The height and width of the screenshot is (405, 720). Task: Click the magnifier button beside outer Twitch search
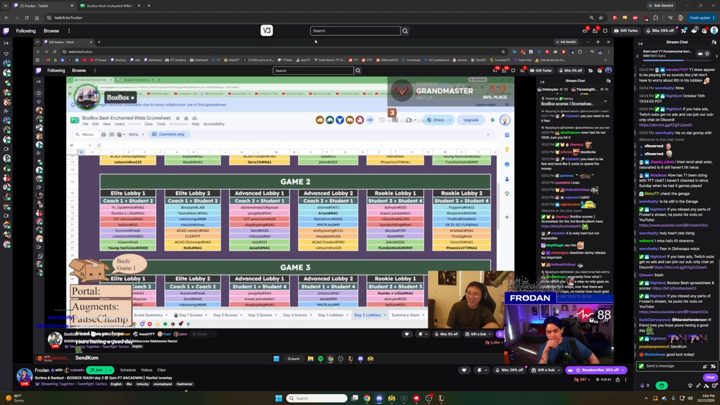[405, 31]
